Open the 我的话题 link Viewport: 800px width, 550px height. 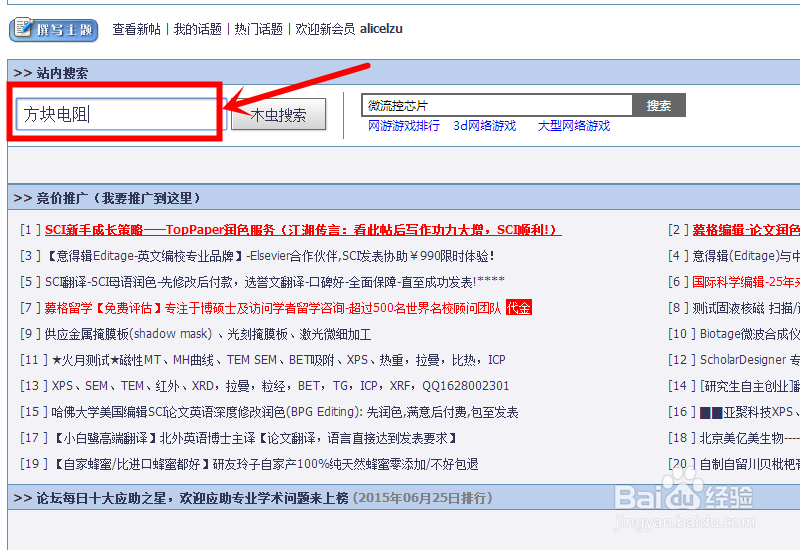[197, 29]
